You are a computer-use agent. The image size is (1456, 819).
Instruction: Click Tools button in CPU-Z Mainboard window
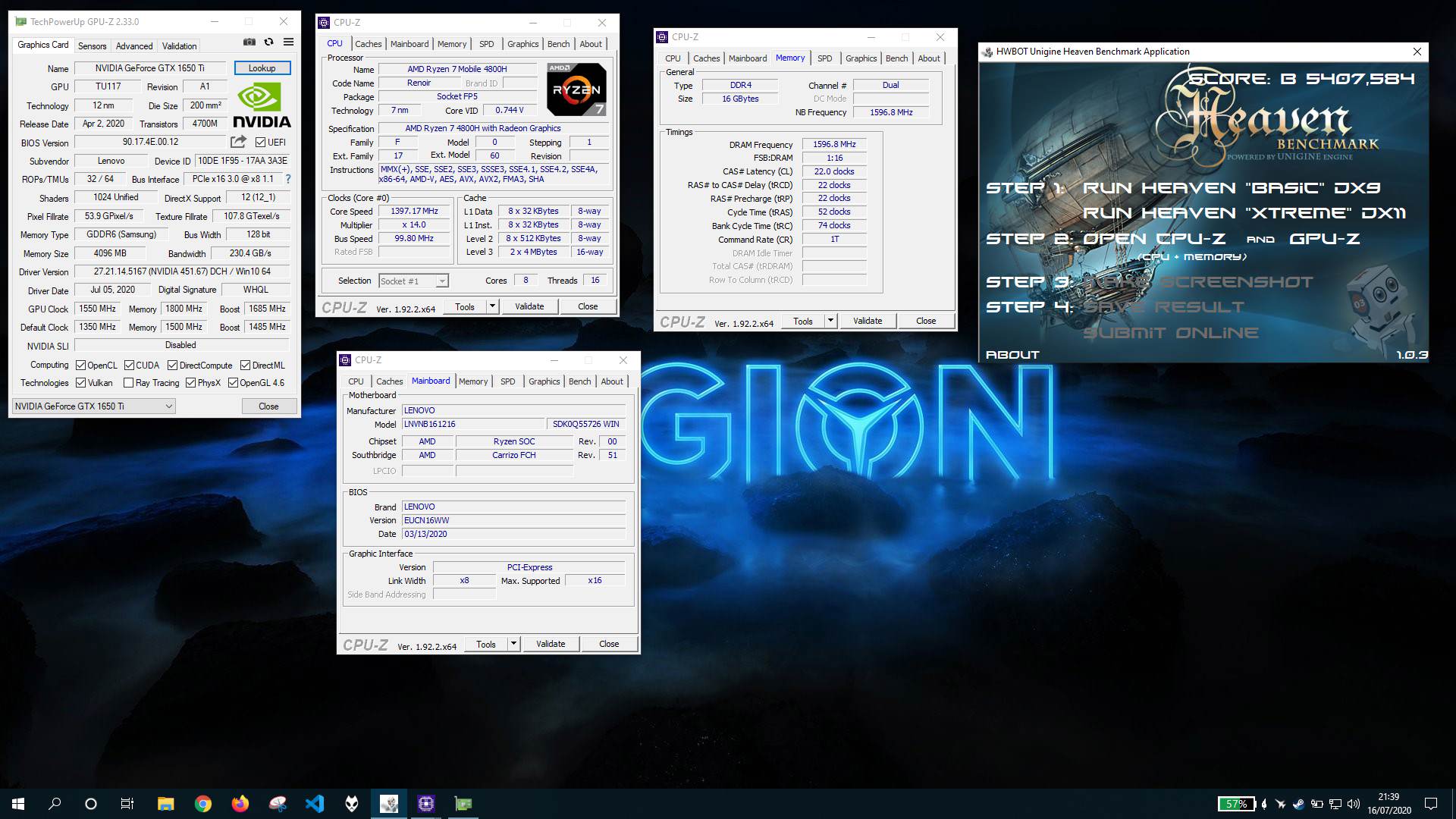pyautogui.click(x=486, y=644)
